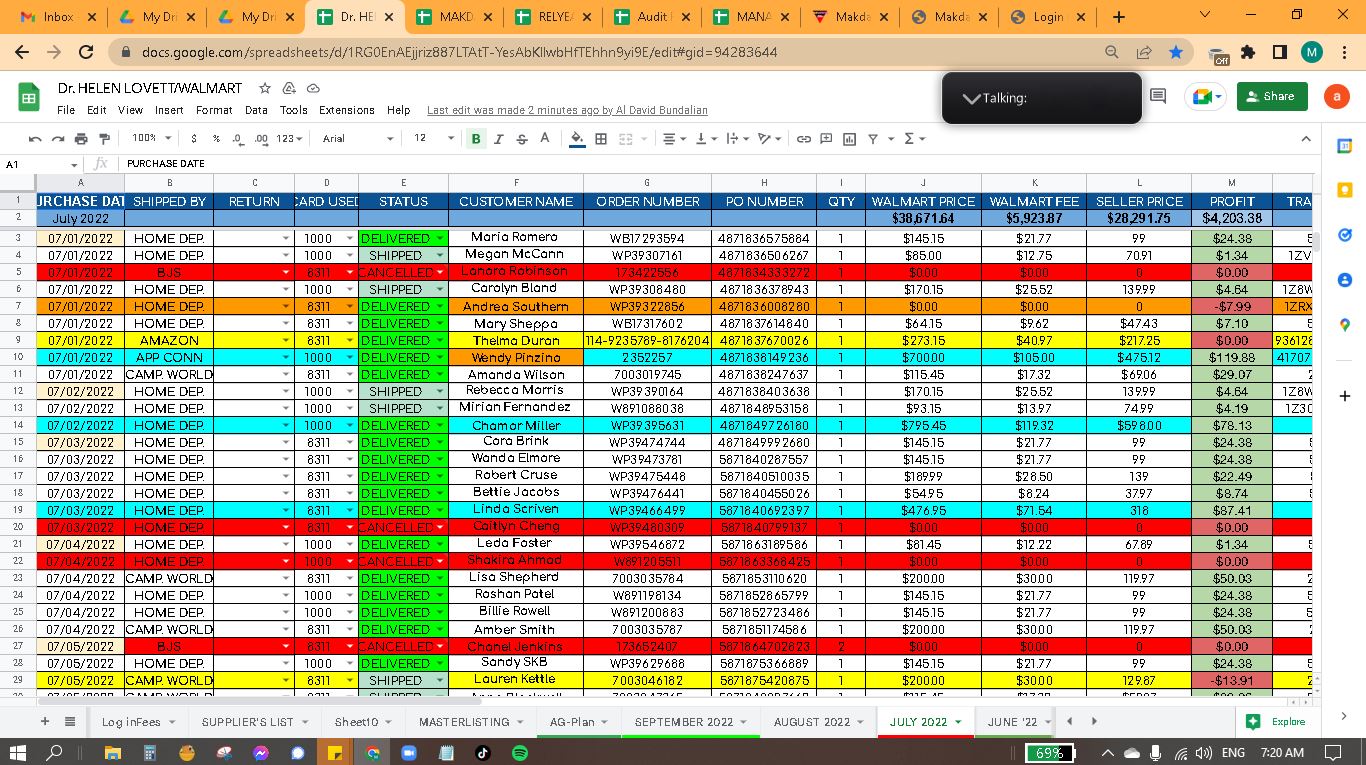Screen dimensions: 1366x765
Task: Insert a link using the toolbar icon
Action: 803,139
